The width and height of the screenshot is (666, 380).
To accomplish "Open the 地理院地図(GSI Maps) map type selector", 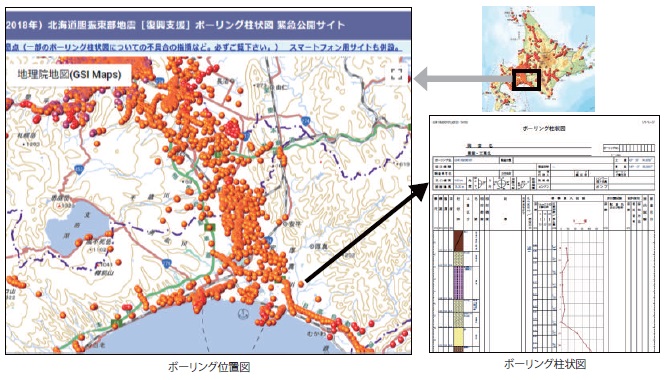I will (x=69, y=74).
